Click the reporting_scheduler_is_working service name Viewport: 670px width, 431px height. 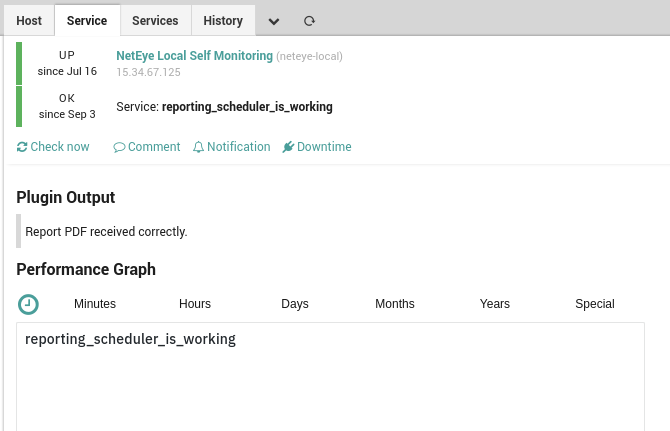pyautogui.click(x=247, y=107)
